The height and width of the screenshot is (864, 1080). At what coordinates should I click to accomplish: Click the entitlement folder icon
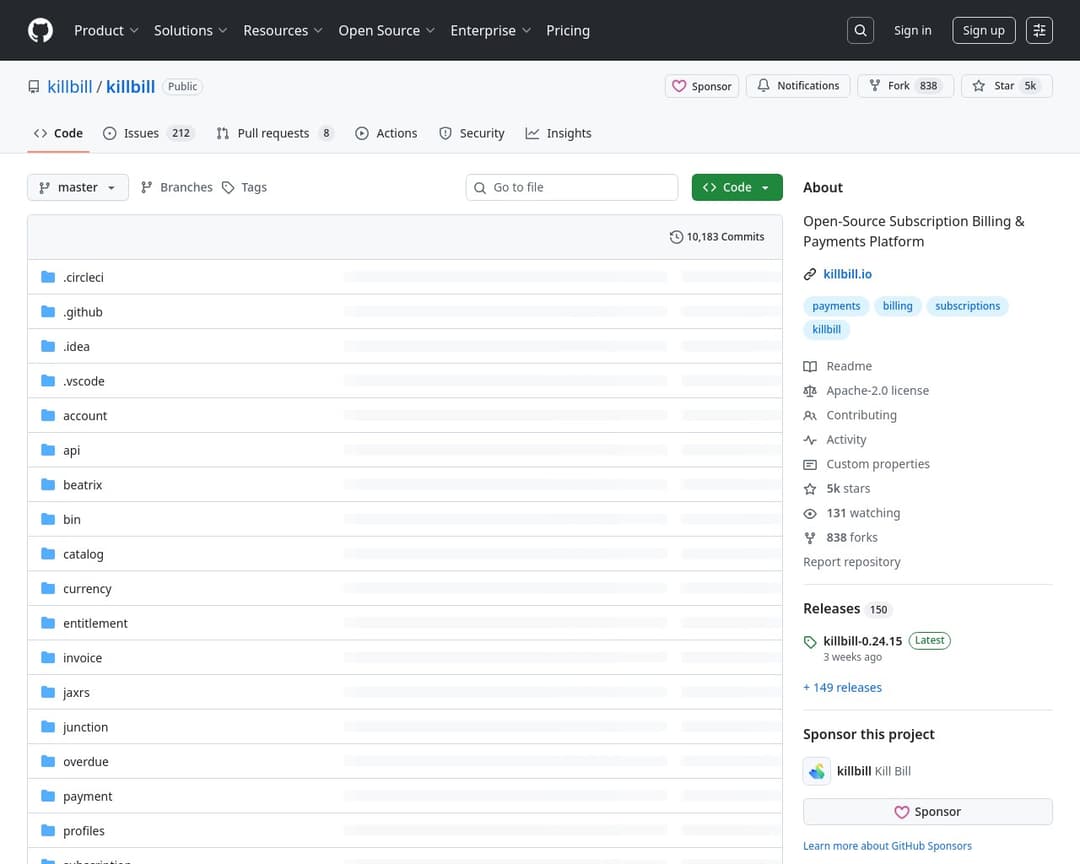click(48, 623)
